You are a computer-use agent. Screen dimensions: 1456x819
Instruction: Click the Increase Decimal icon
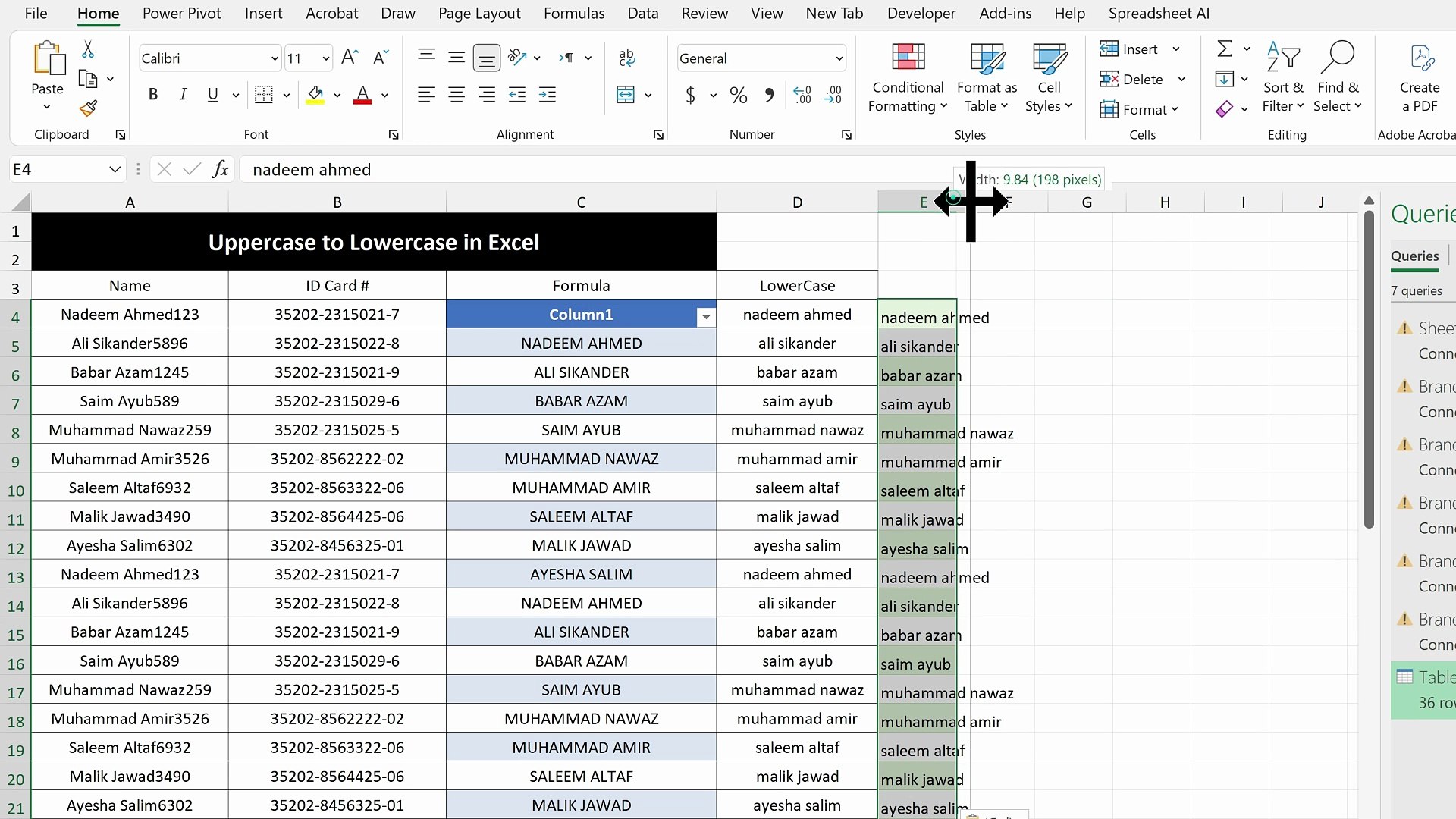[x=802, y=95]
